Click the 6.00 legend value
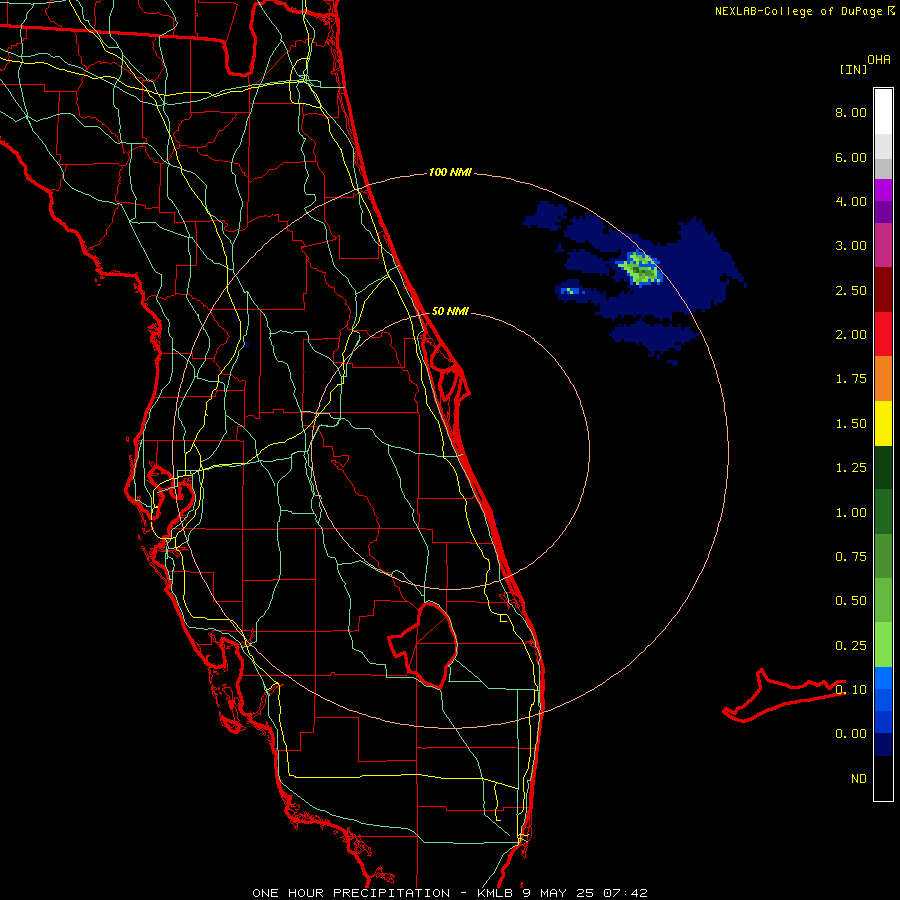This screenshot has height=900, width=900. 851,157
